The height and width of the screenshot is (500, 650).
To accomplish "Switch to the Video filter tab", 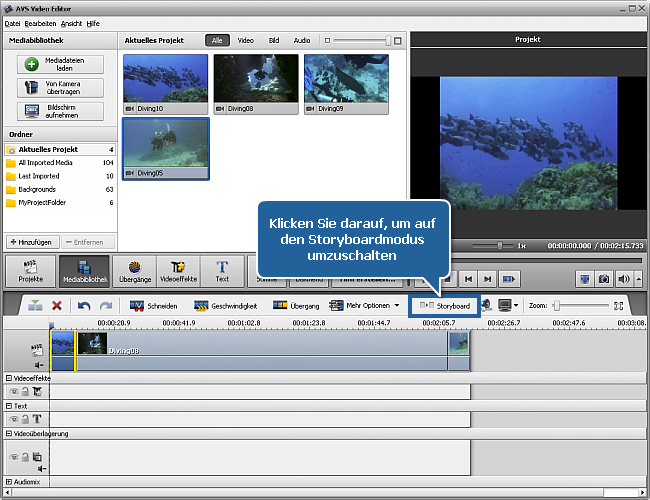I will click(x=245, y=41).
